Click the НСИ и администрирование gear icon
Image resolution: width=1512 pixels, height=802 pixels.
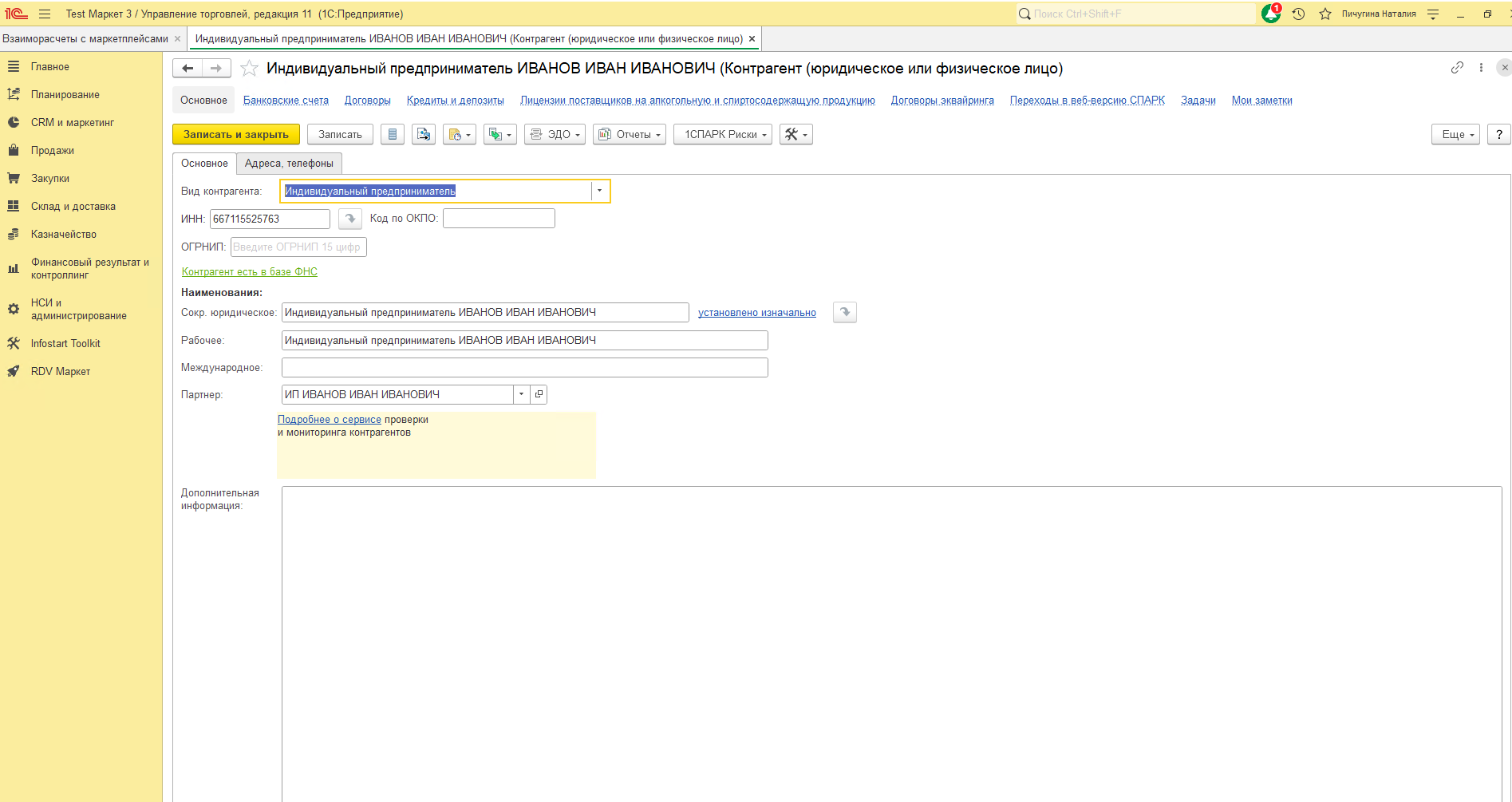click(x=14, y=309)
